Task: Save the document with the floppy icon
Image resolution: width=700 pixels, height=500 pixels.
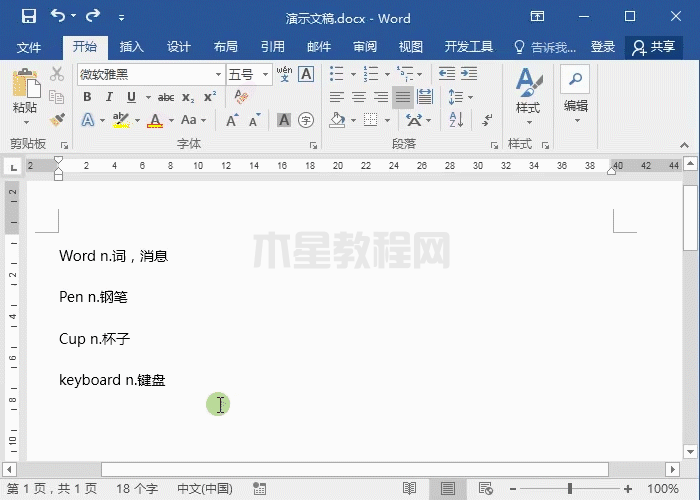Action: (29, 17)
